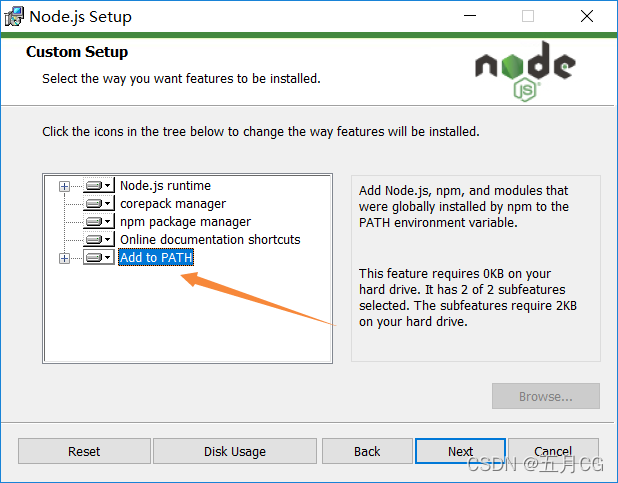
Task: Open the Disk Usage dialog
Action: (235, 451)
